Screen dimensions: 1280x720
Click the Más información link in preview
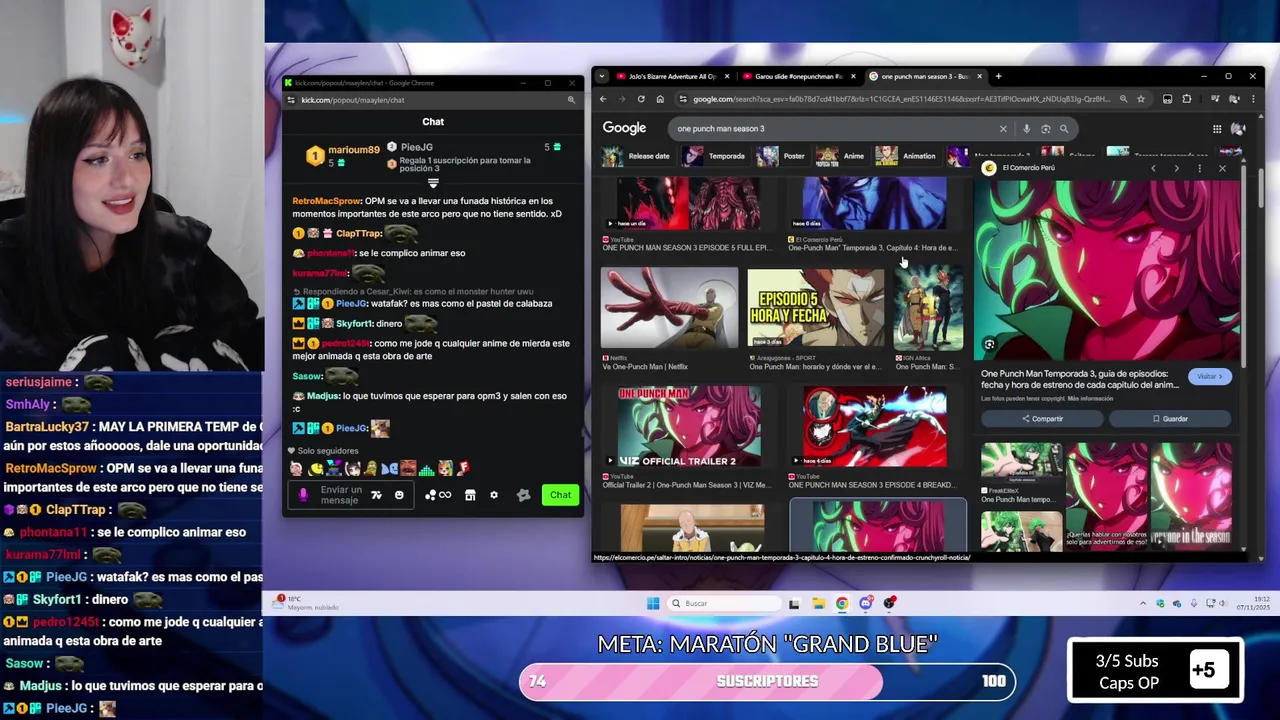tap(1088, 399)
